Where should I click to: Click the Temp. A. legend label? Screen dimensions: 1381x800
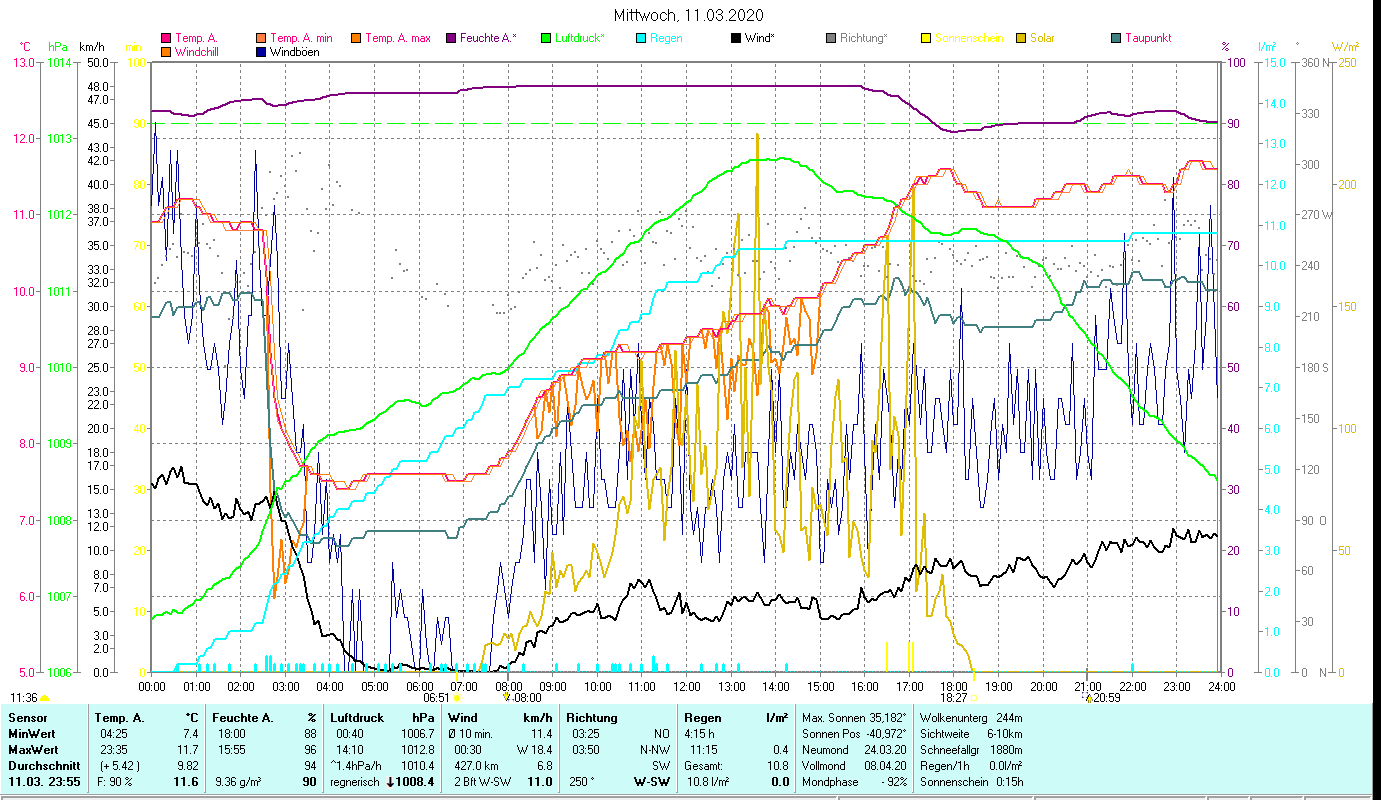tap(196, 39)
